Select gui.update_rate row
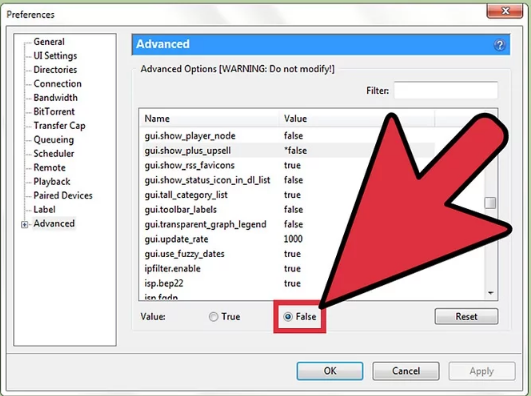 [x=286, y=239]
